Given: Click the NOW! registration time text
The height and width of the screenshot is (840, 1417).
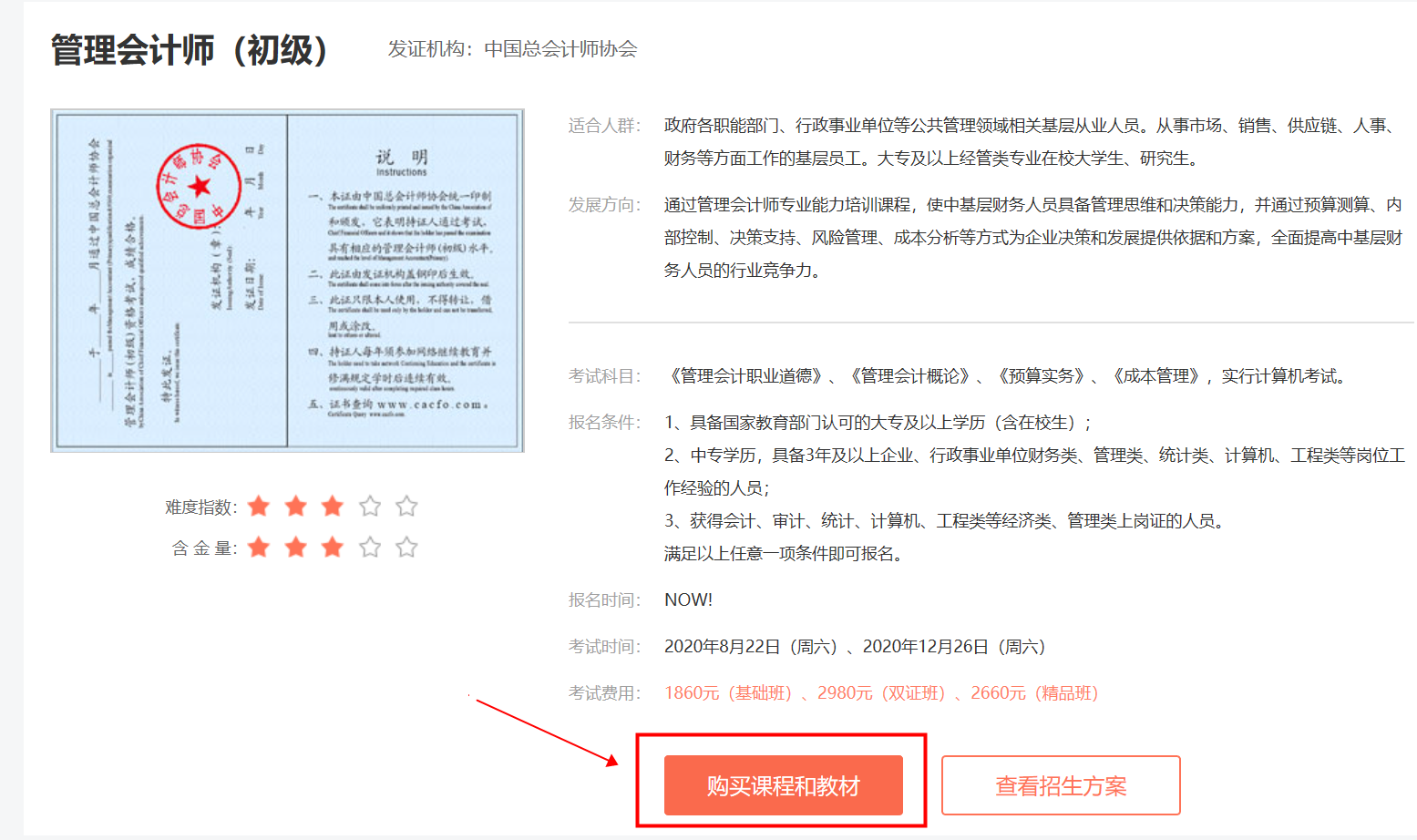Looking at the screenshot, I should tap(688, 600).
